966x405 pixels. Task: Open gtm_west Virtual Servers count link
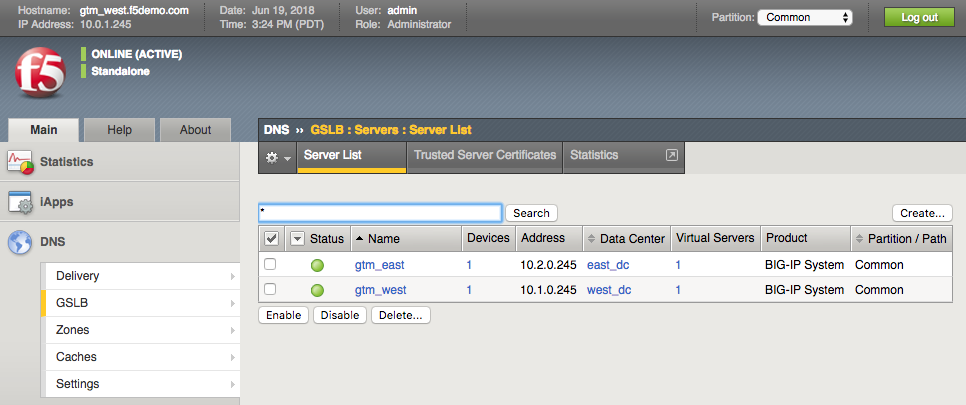(678, 290)
